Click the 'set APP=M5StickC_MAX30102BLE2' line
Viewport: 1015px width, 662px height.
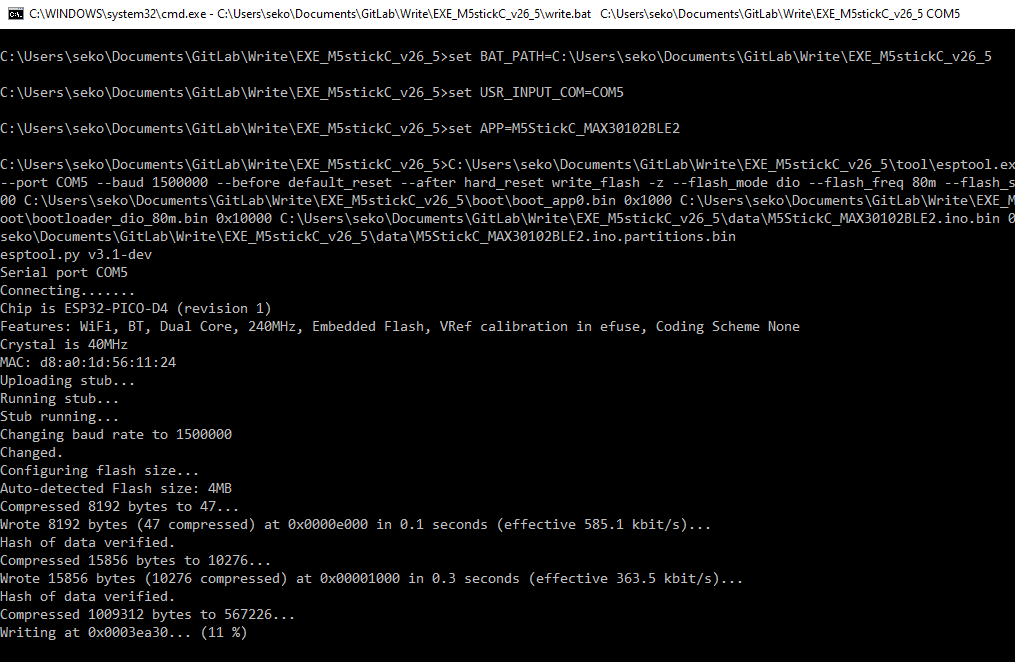click(340, 129)
